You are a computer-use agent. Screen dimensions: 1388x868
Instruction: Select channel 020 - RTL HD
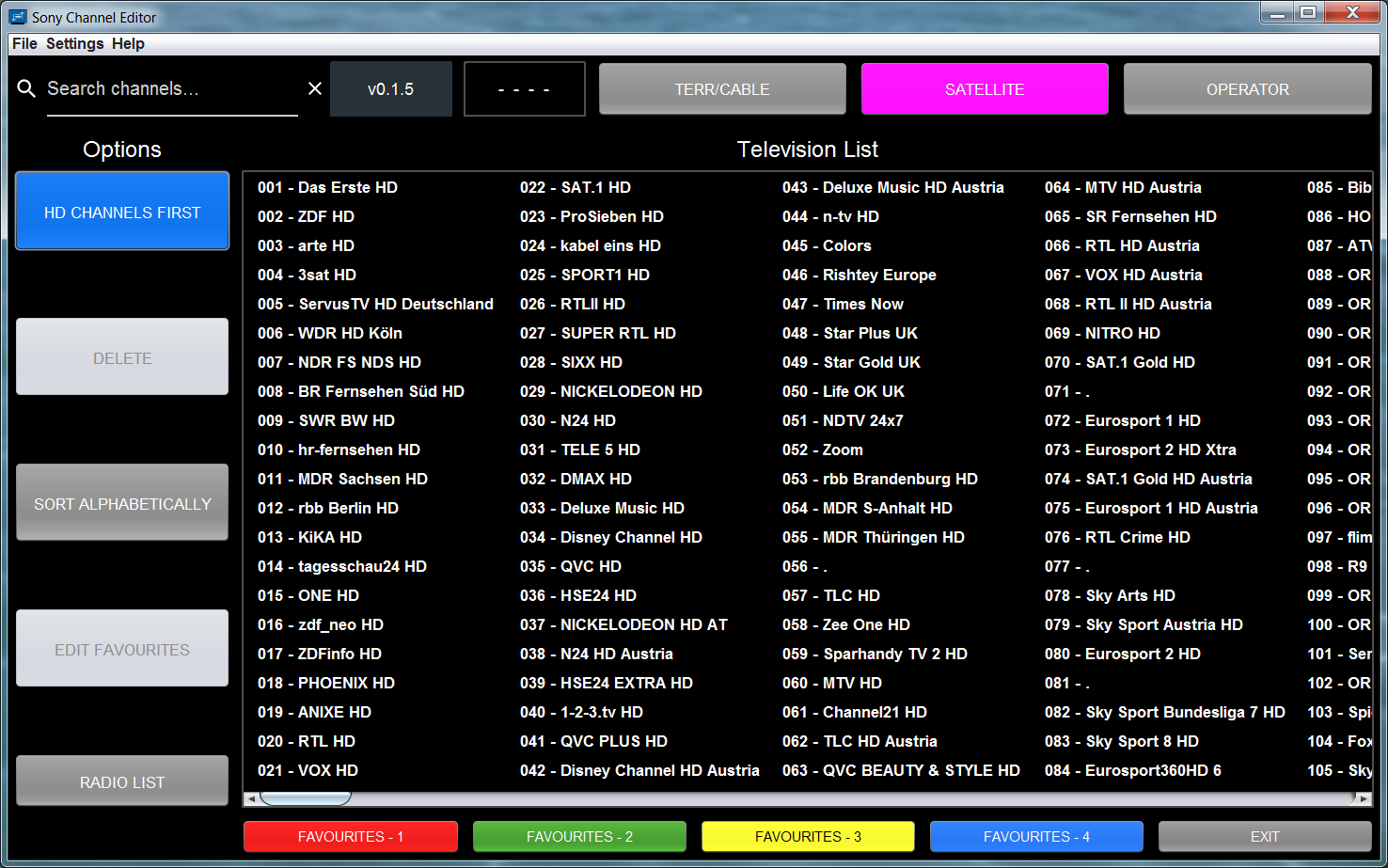[x=307, y=741]
